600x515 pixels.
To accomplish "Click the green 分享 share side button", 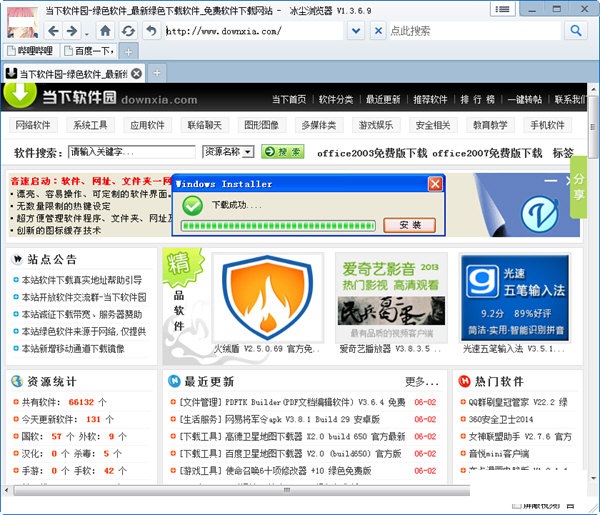I will pyautogui.click(x=579, y=187).
